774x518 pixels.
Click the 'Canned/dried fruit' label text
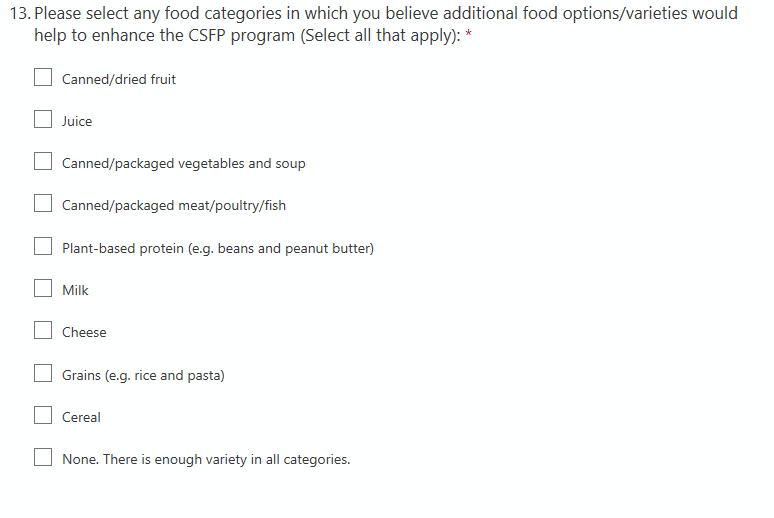pyautogui.click(x=119, y=79)
